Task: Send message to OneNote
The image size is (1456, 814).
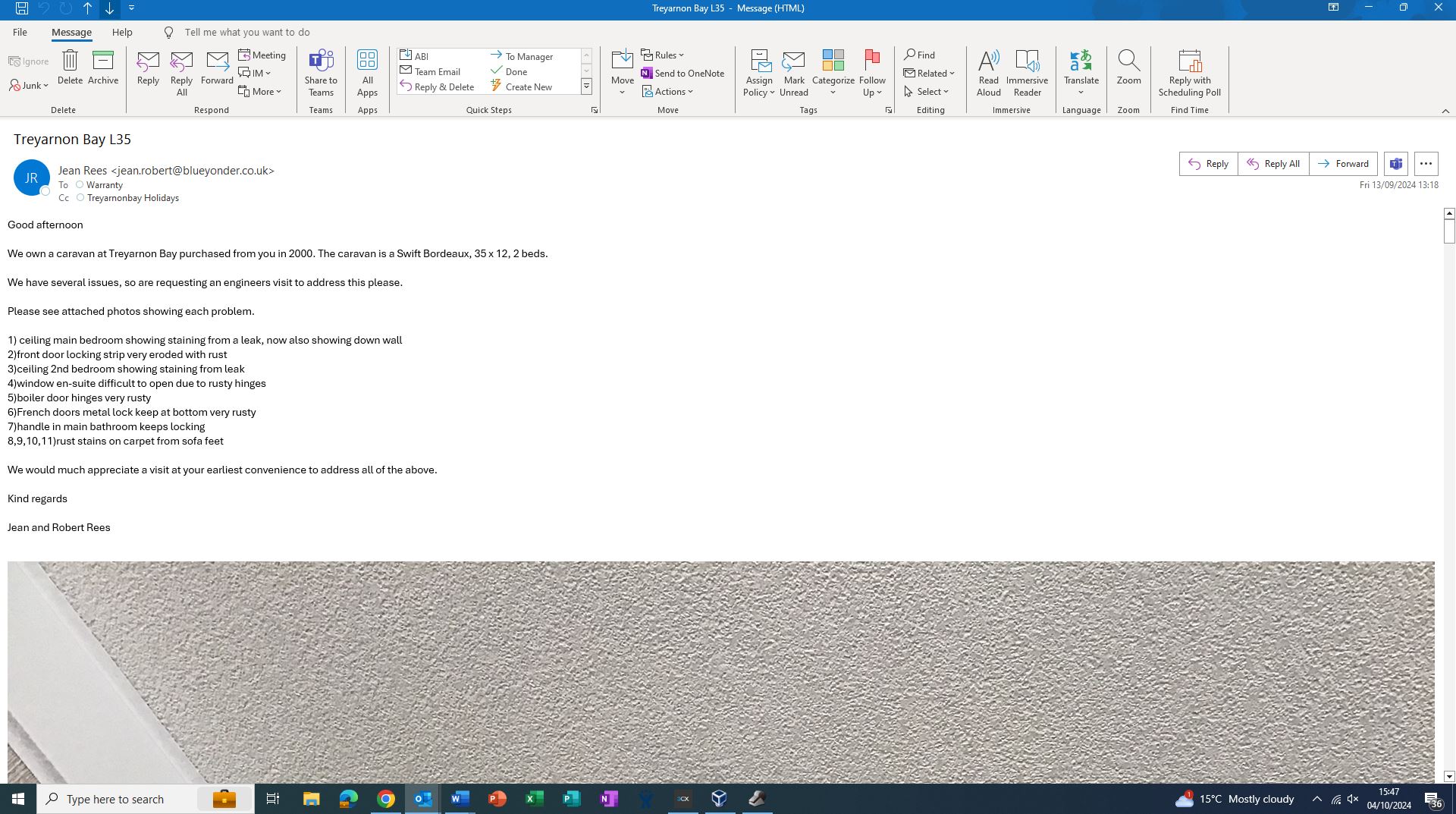Action: pyautogui.click(x=682, y=74)
